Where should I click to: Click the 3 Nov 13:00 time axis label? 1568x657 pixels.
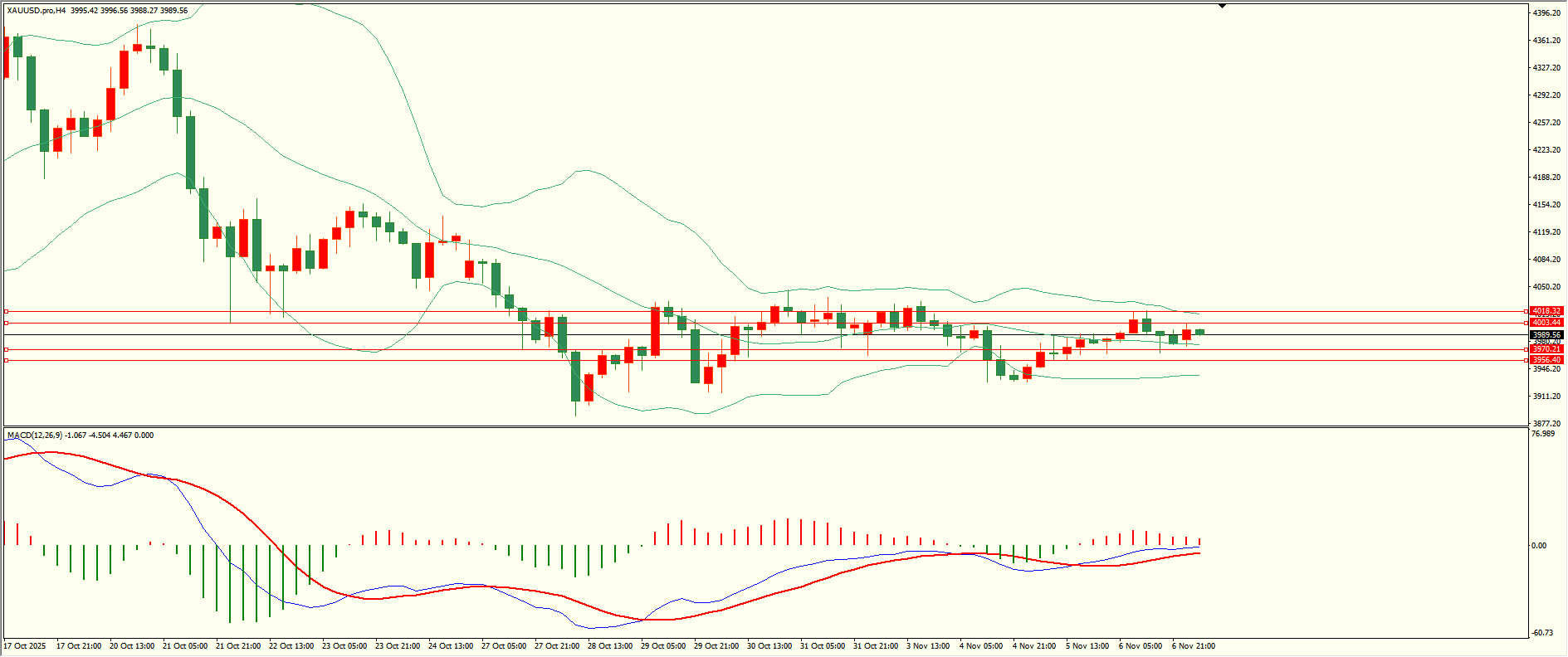(x=928, y=646)
